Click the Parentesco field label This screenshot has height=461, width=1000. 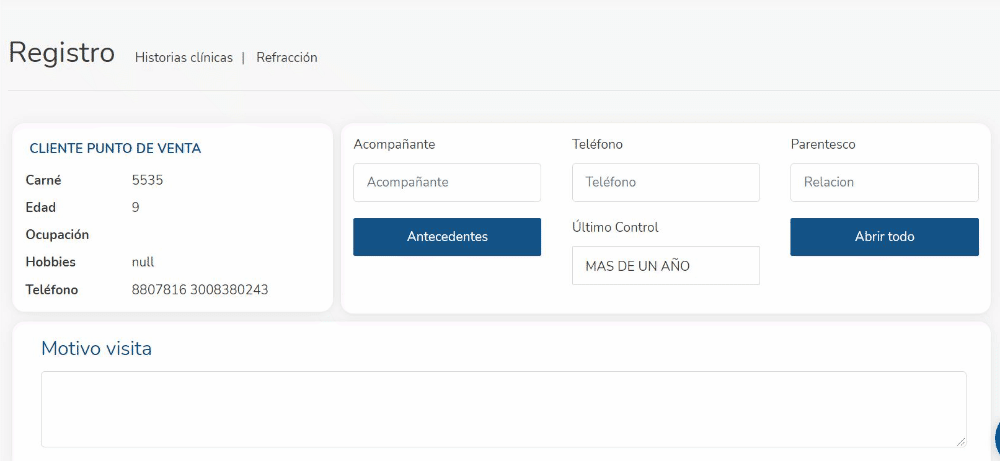823,144
